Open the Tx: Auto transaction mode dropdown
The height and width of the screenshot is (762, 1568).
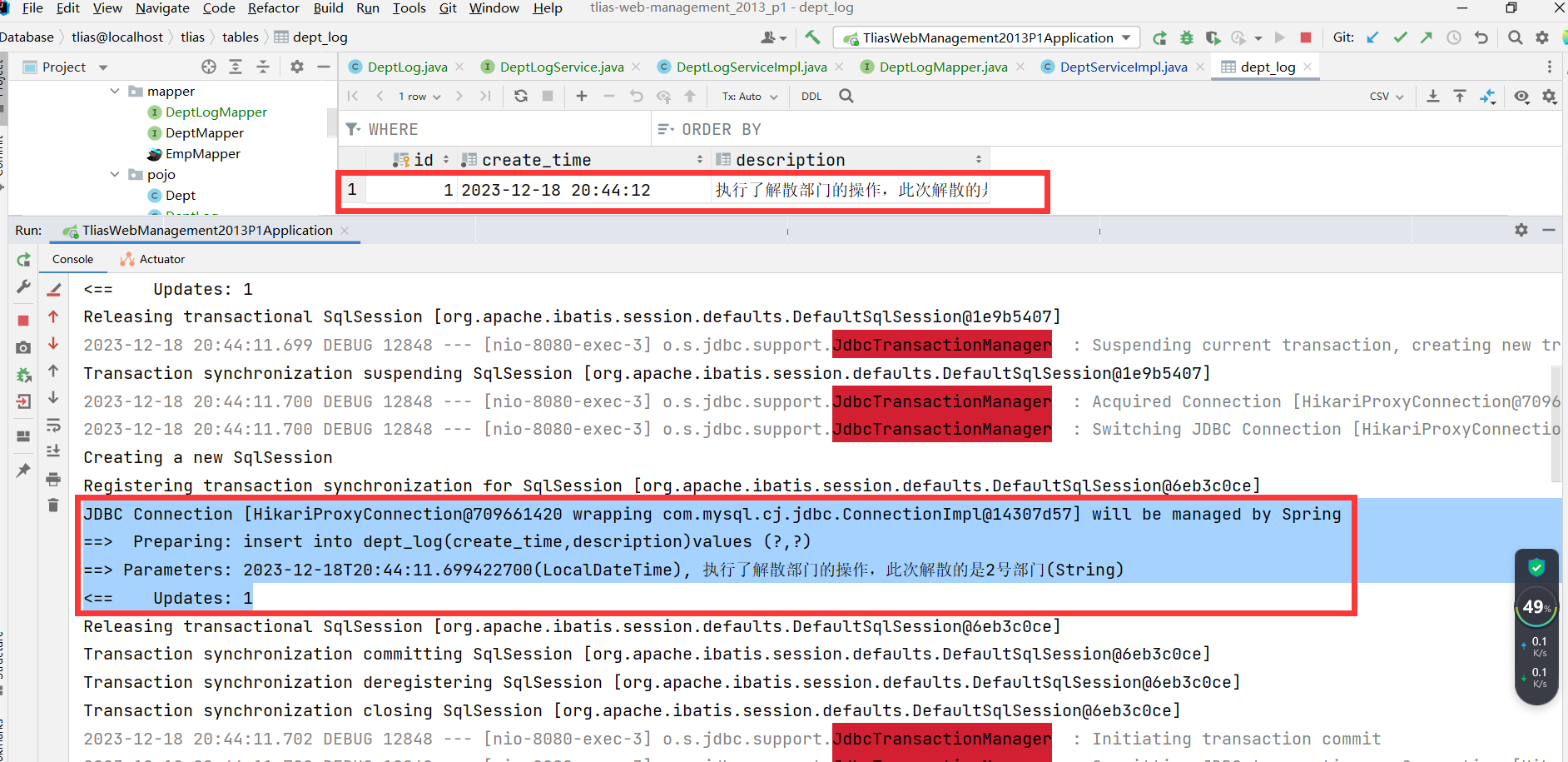coord(749,96)
